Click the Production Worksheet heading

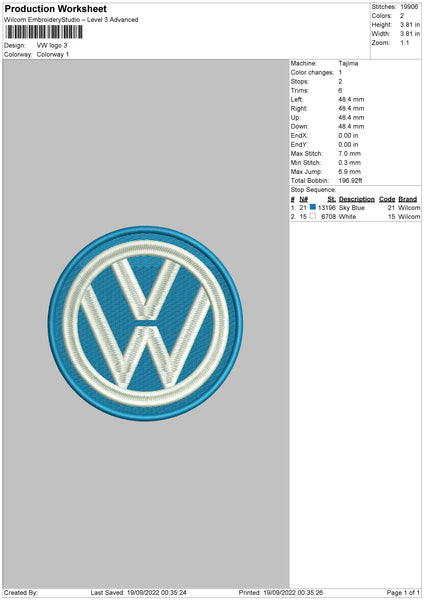click(x=55, y=9)
